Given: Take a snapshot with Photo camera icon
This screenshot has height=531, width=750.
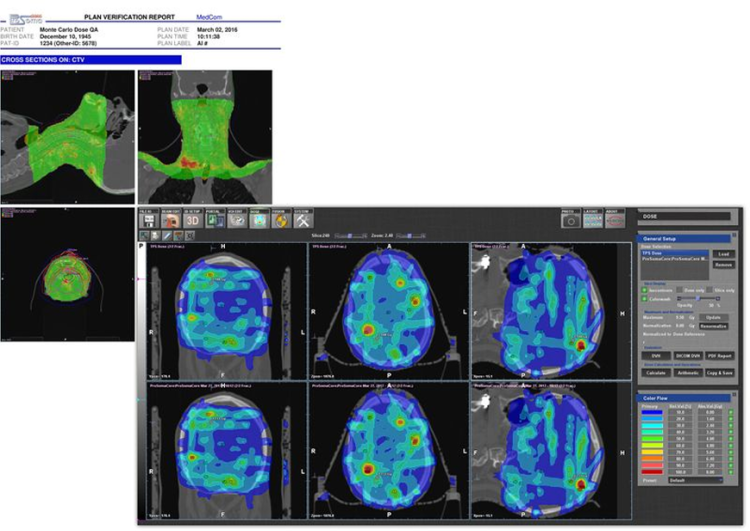Looking at the screenshot, I should [571, 221].
